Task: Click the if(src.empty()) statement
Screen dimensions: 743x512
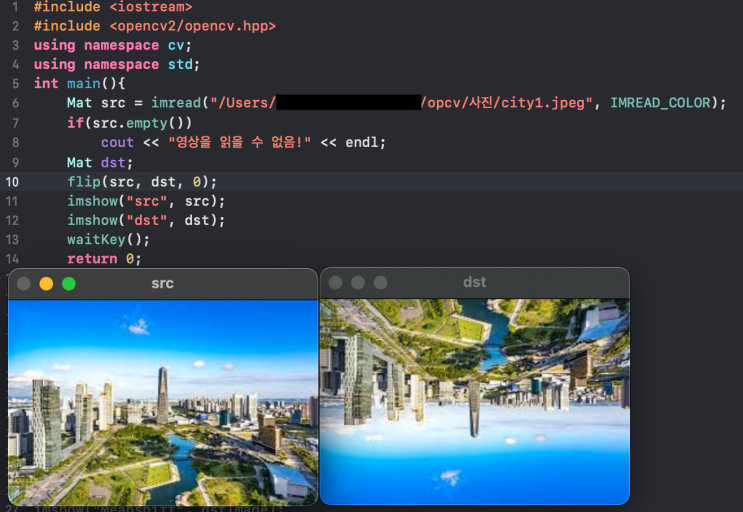Action: pos(129,123)
